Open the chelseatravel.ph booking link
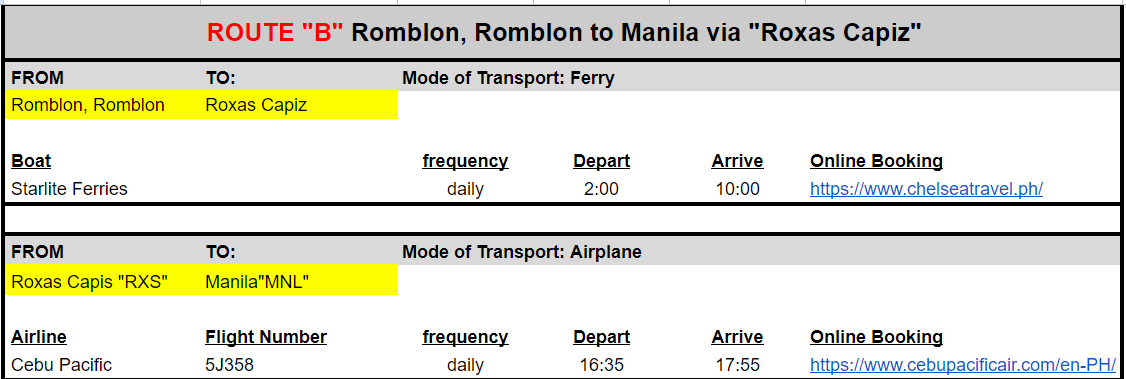The image size is (1126, 379). point(926,189)
